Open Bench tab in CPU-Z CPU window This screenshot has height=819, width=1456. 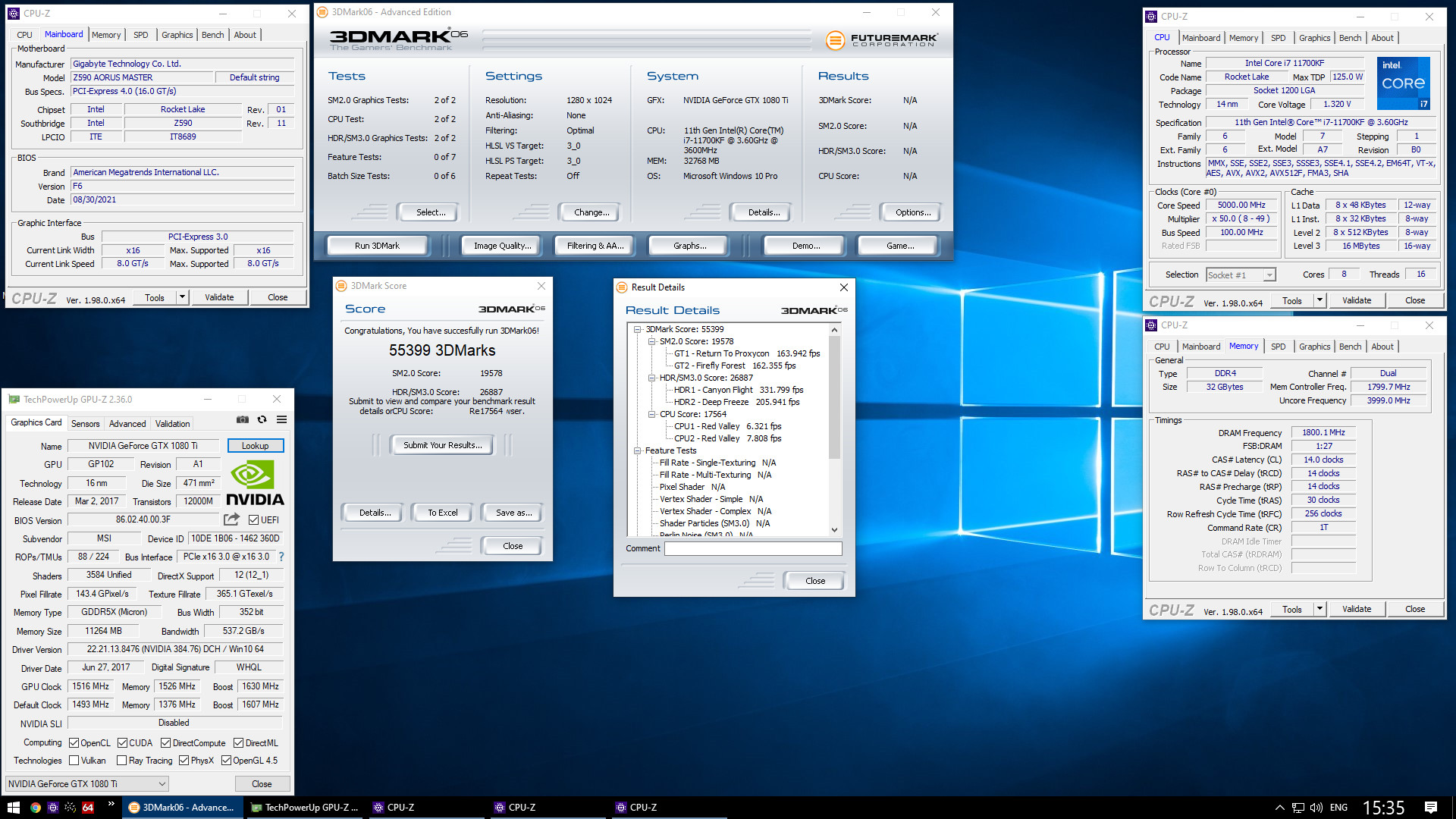(x=1350, y=38)
